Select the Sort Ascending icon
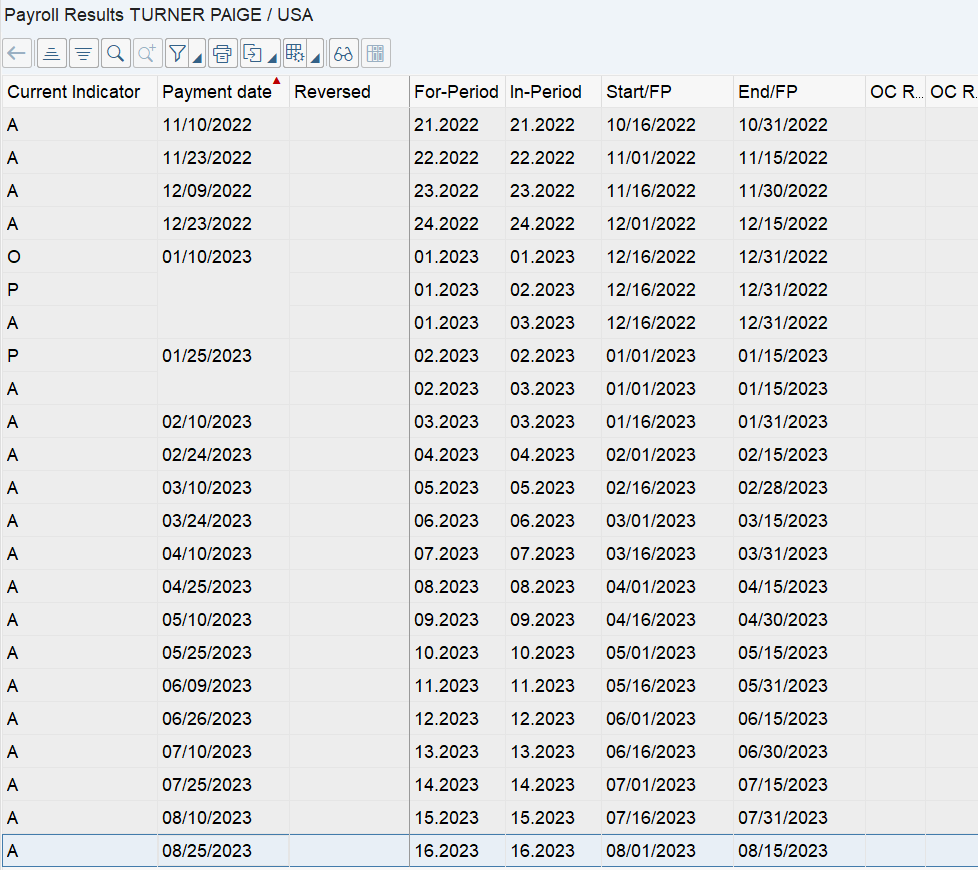Screen dimensions: 978x870 pos(51,53)
